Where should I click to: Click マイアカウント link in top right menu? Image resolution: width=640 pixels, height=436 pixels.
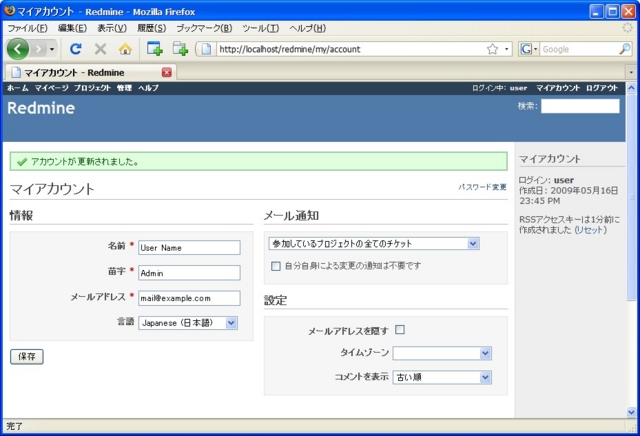coord(558,88)
